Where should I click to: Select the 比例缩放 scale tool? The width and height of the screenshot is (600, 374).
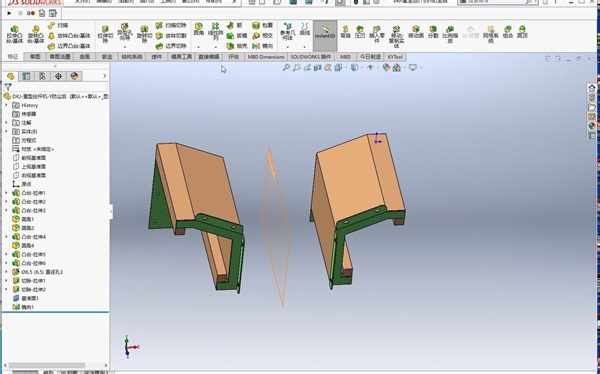point(450,34)
